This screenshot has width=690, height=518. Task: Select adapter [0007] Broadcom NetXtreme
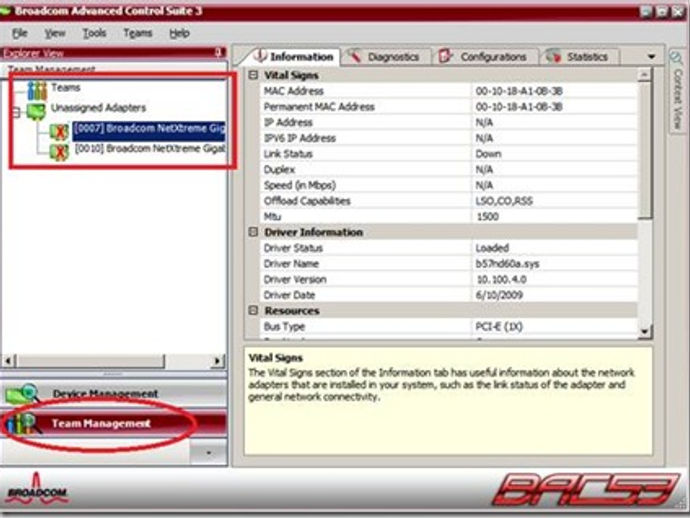click(x=149, y=129)
